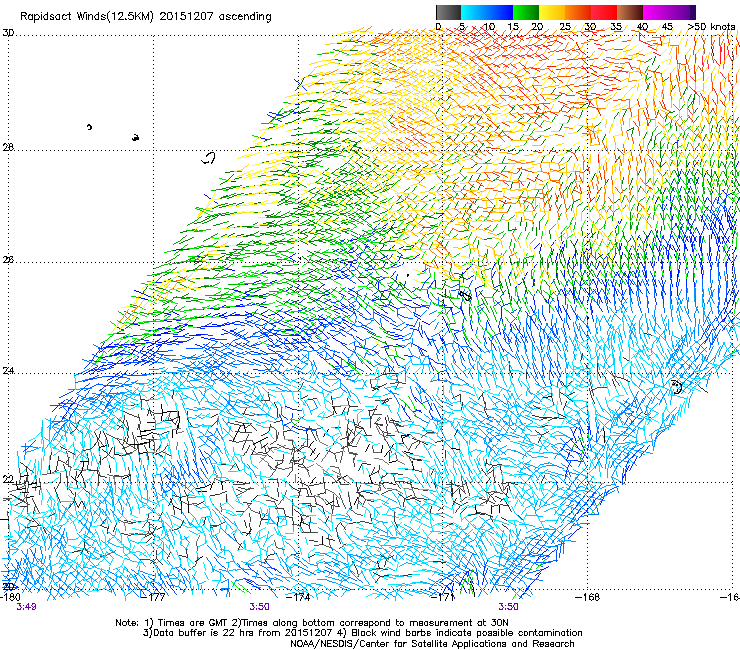Image resolution: width=740 pixels, height=650 pixels.
Task: Click the '15' legend speed label
Action: tap(513, 26)
